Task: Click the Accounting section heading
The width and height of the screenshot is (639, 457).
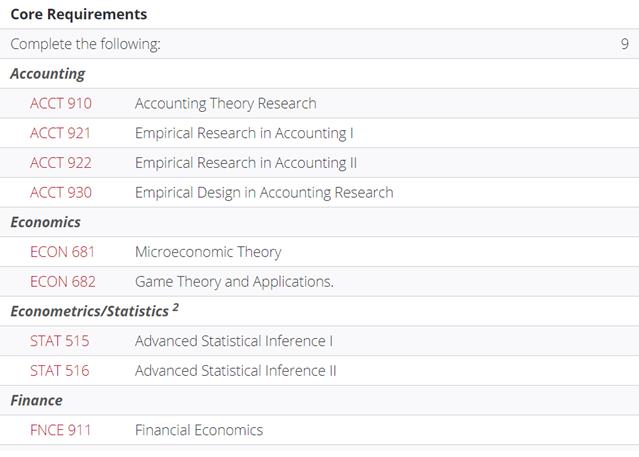Action: point(48,74)
